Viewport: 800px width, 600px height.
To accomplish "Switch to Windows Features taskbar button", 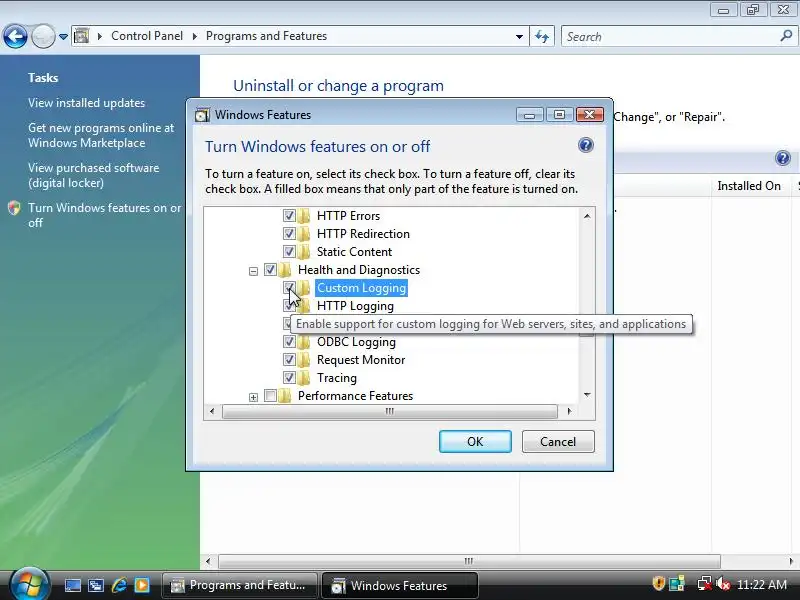I will click(x=399, y=585).
